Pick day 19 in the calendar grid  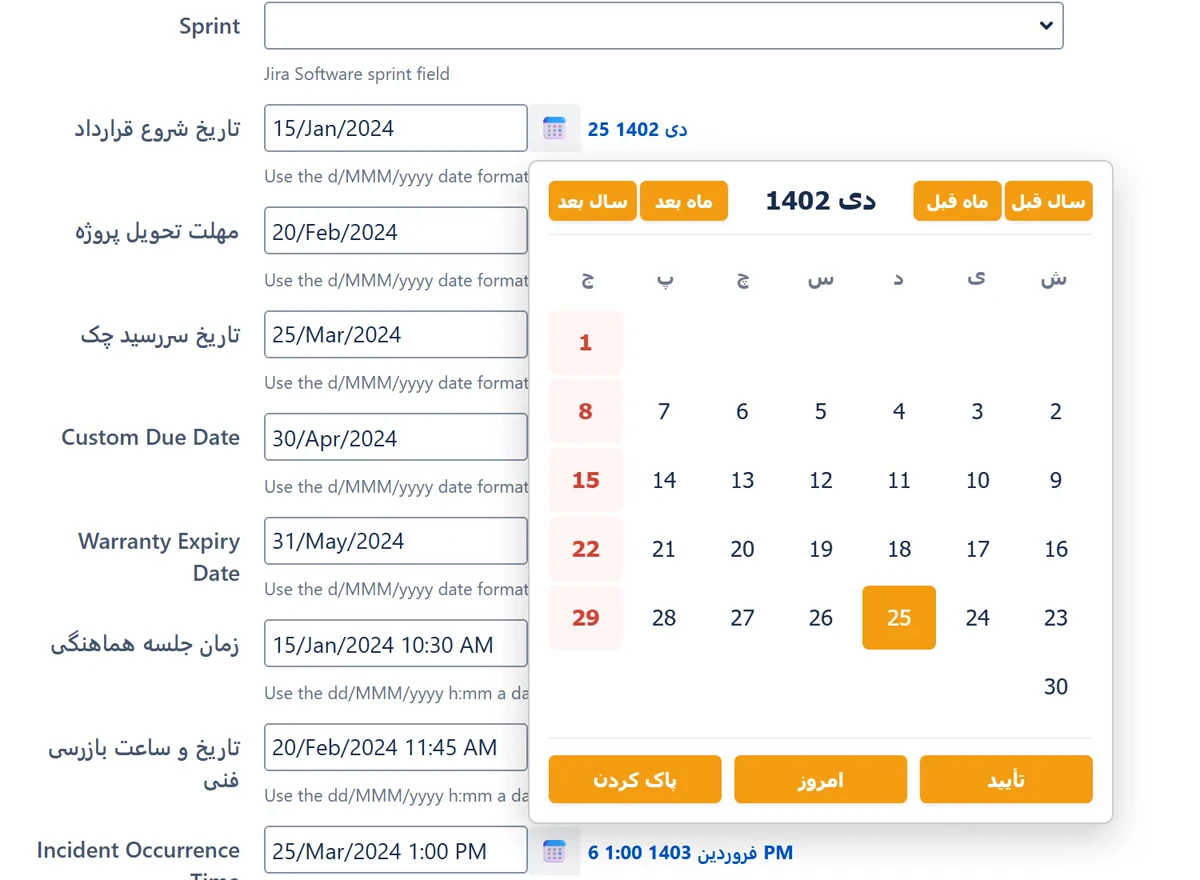click(x=821, y=549)
